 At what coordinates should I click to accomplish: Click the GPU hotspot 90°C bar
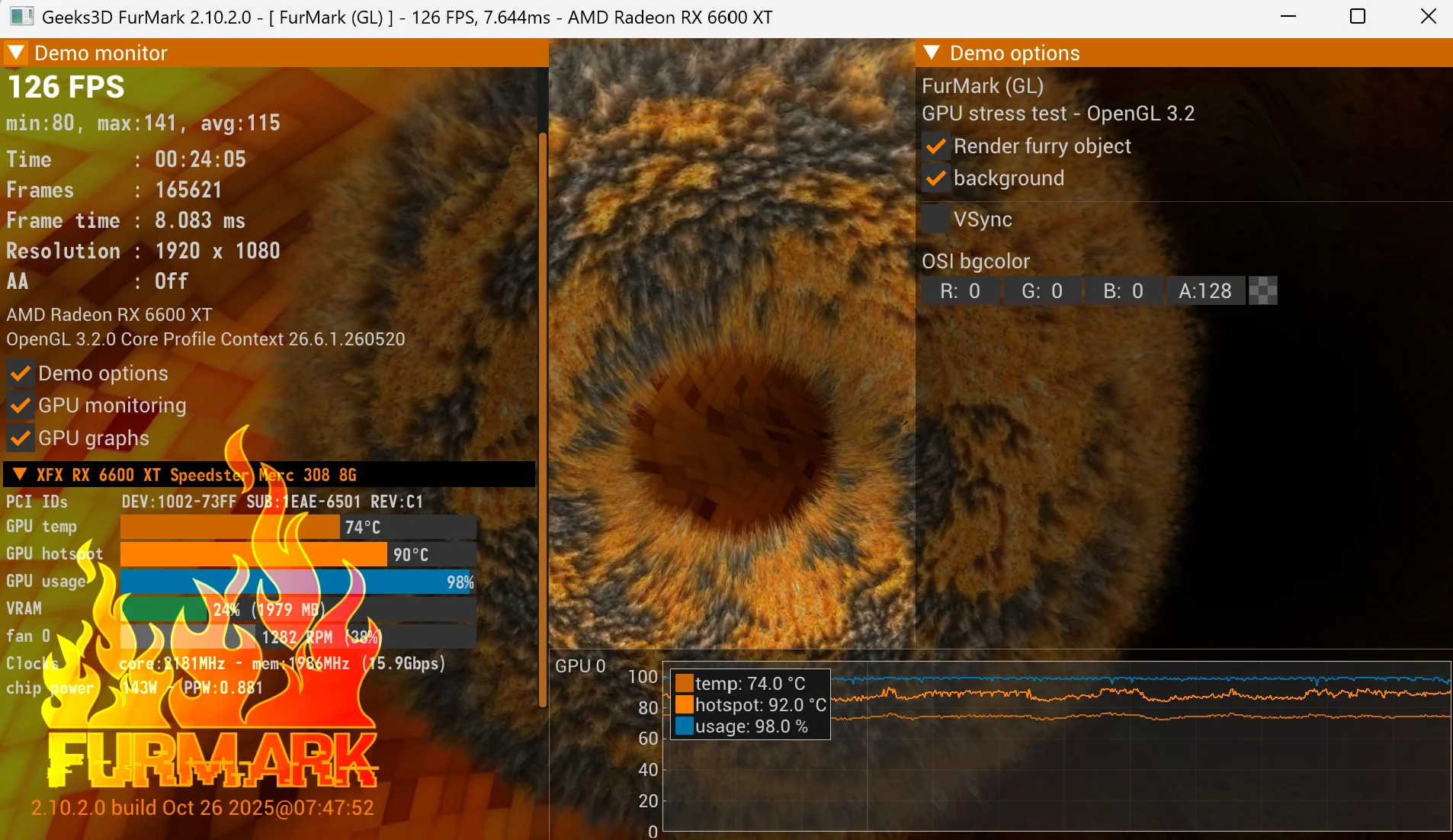(298, 554)
